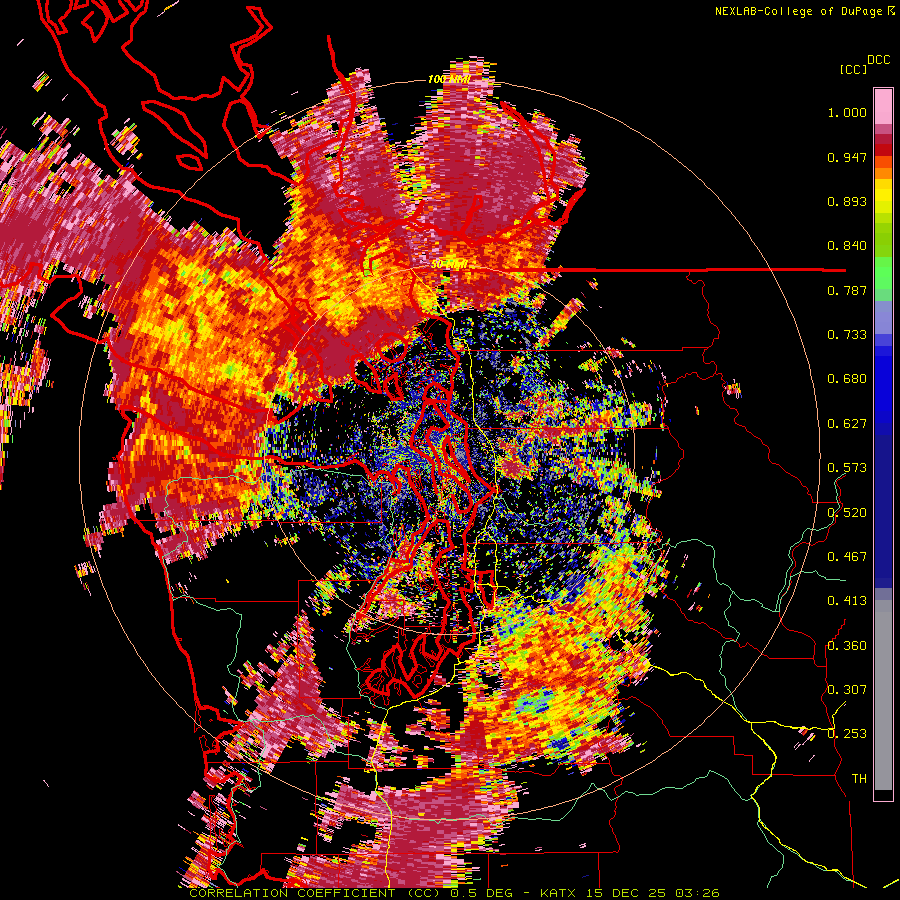This screenshot has width=900, height=900.
Task: Click the 0.840 scale value
Action: [x=847, y=246]
